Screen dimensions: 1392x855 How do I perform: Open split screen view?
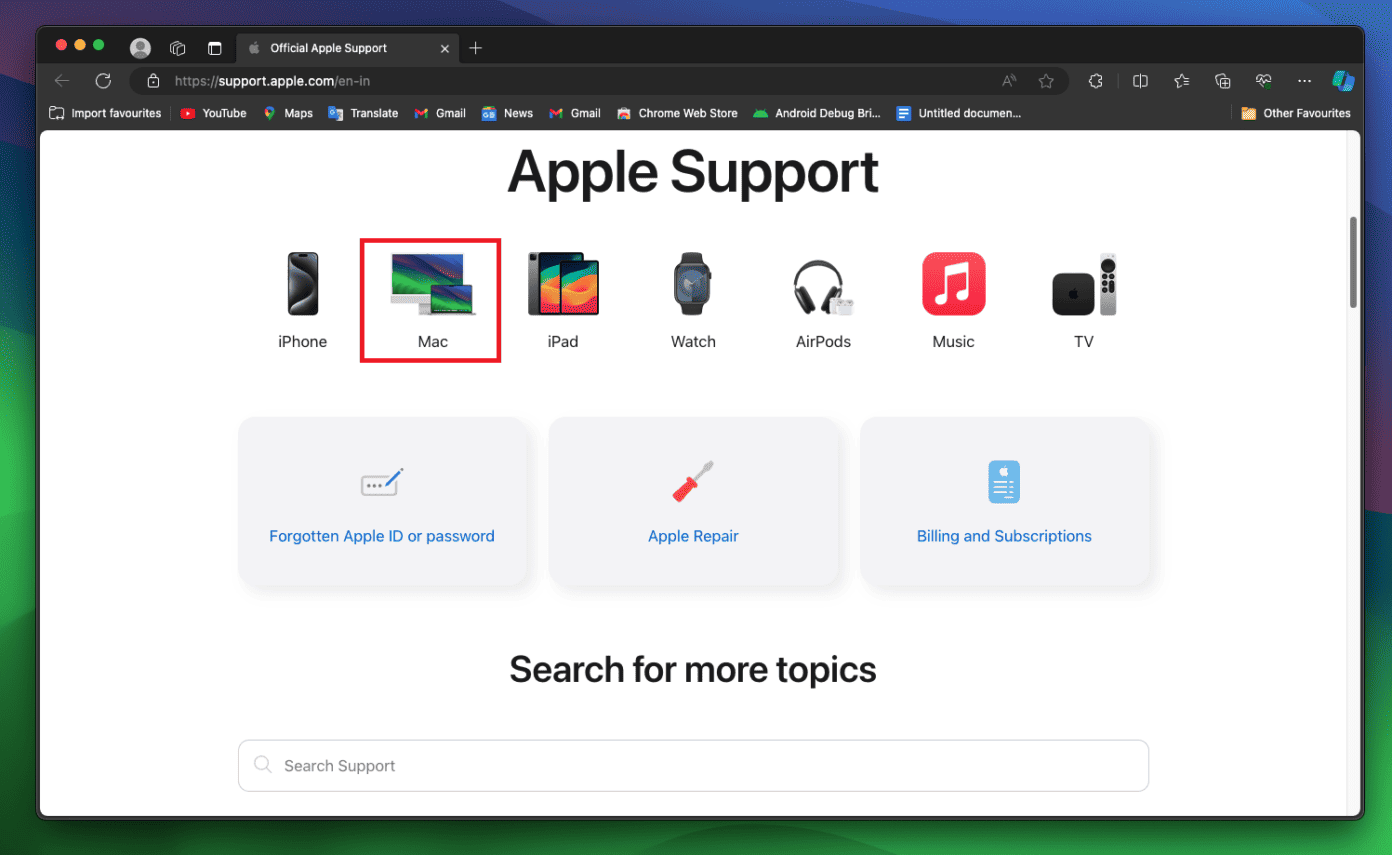[1140, 80]
